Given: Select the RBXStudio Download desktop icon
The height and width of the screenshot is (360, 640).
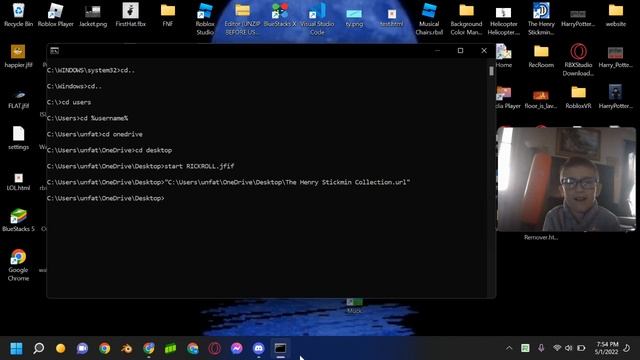Looking at the screenshot, I should point(578,60).
